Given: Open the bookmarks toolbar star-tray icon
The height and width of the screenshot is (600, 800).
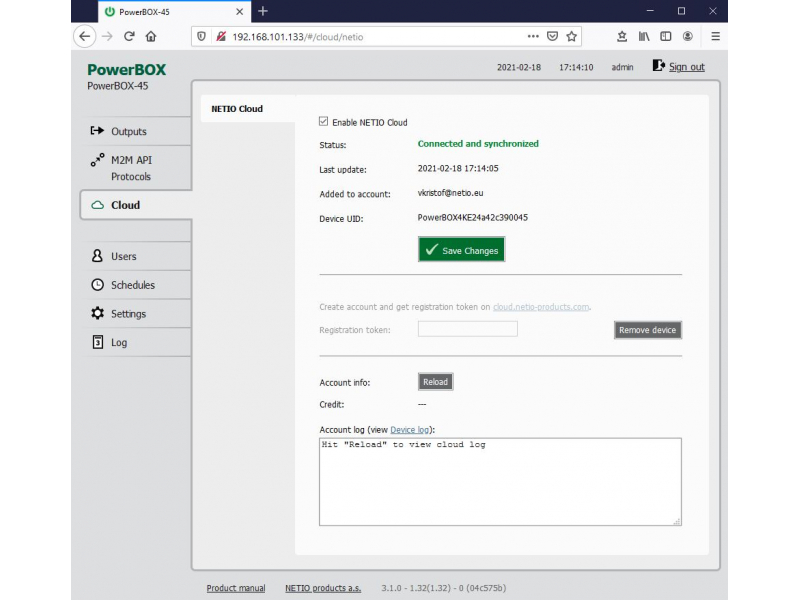Looking at the screenshot, I should (x=621, y=36).
